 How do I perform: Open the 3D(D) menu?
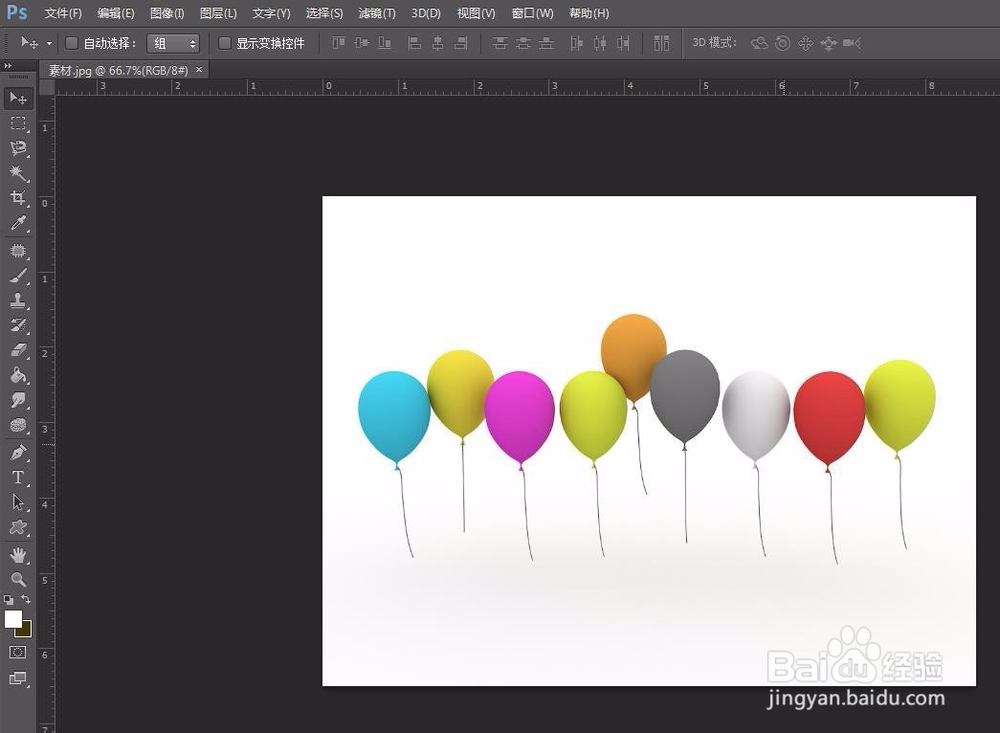point(425,13)
